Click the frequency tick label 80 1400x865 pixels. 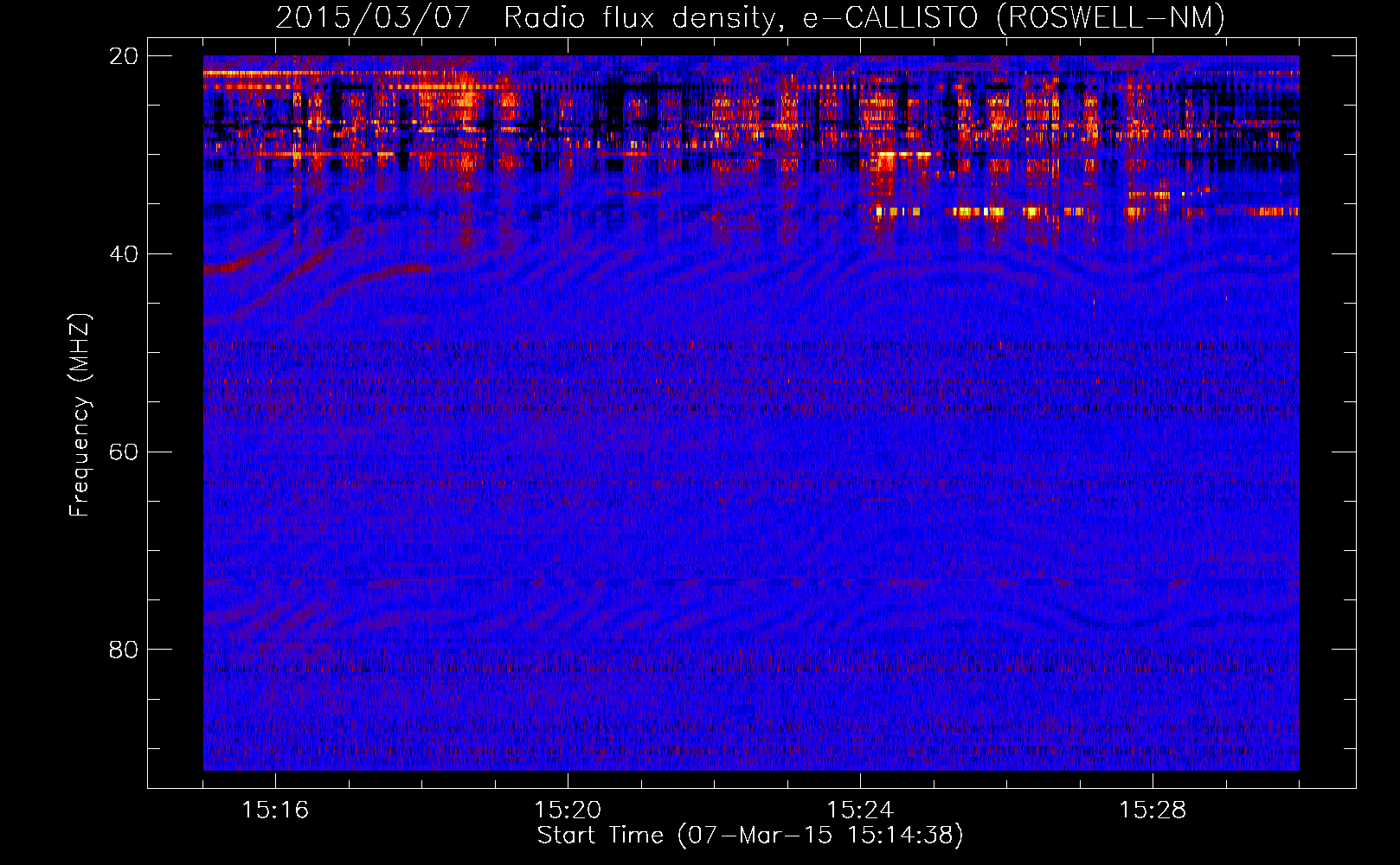pyautogui.click(x=123, y=650)
